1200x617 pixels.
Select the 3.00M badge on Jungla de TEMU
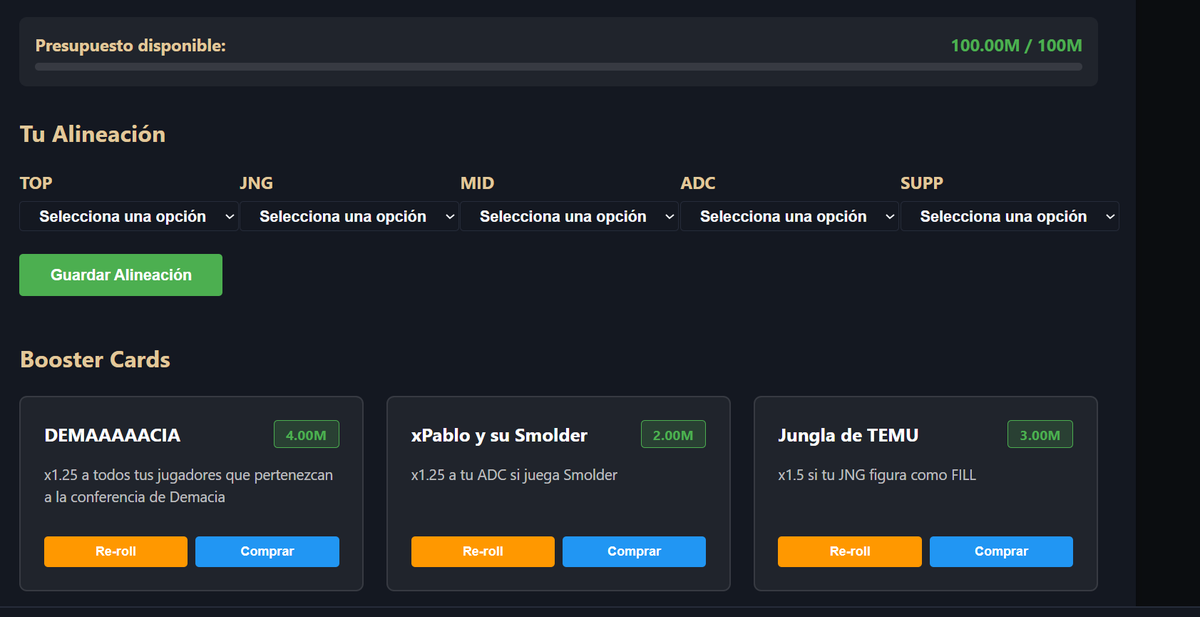[x=1039, y=434]
